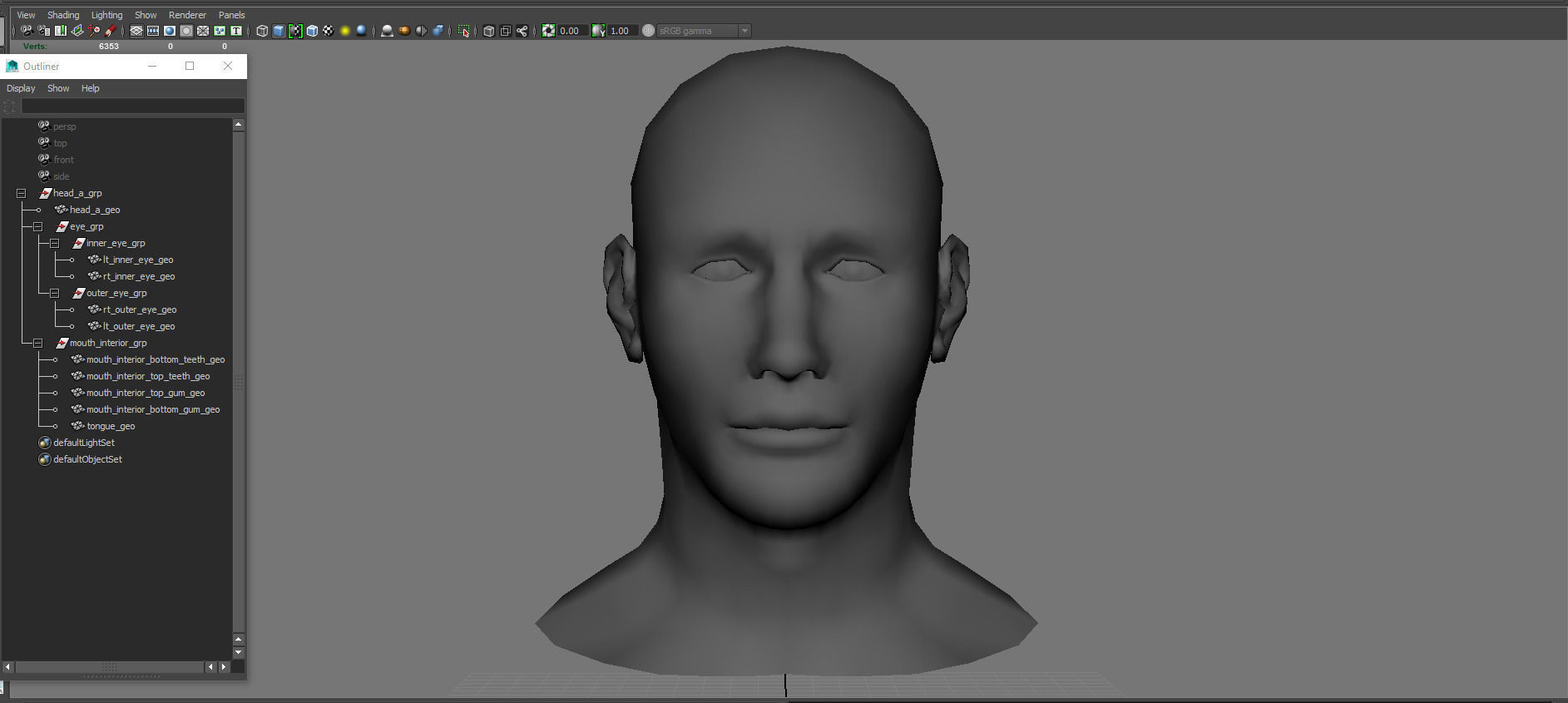
Task: Click the Depth of Field icon
Action: tap(438, 31)
